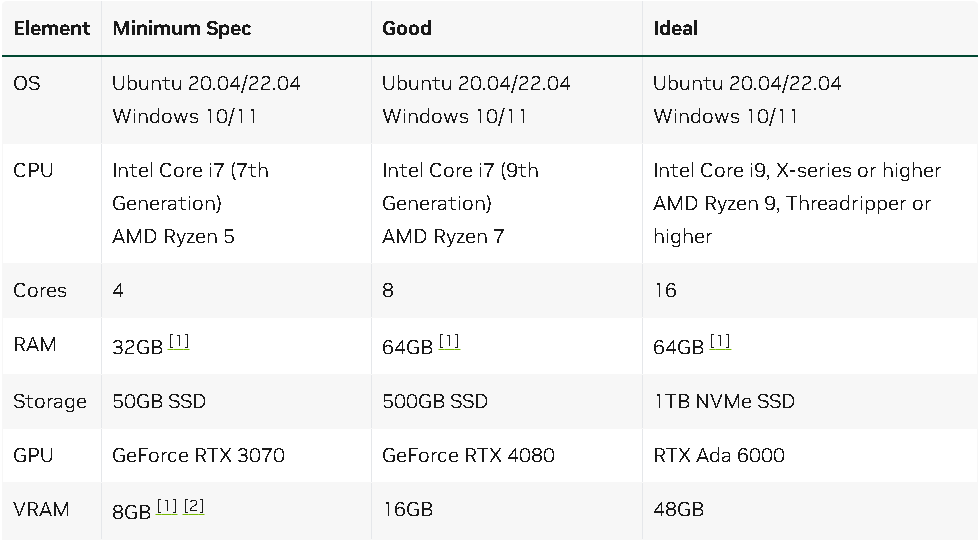Open footnote [1] link in Good RAM cell
This screenshot has height=546, width=980.
449,342
